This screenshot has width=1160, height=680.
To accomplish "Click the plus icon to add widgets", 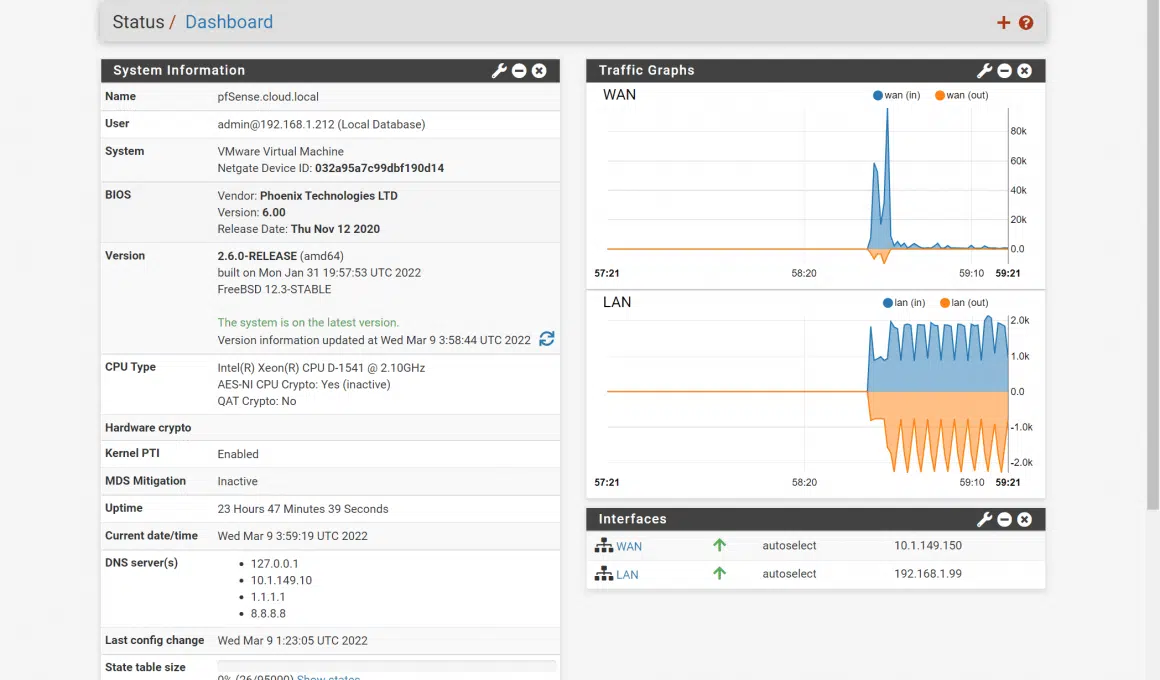I will (1003, 23).
